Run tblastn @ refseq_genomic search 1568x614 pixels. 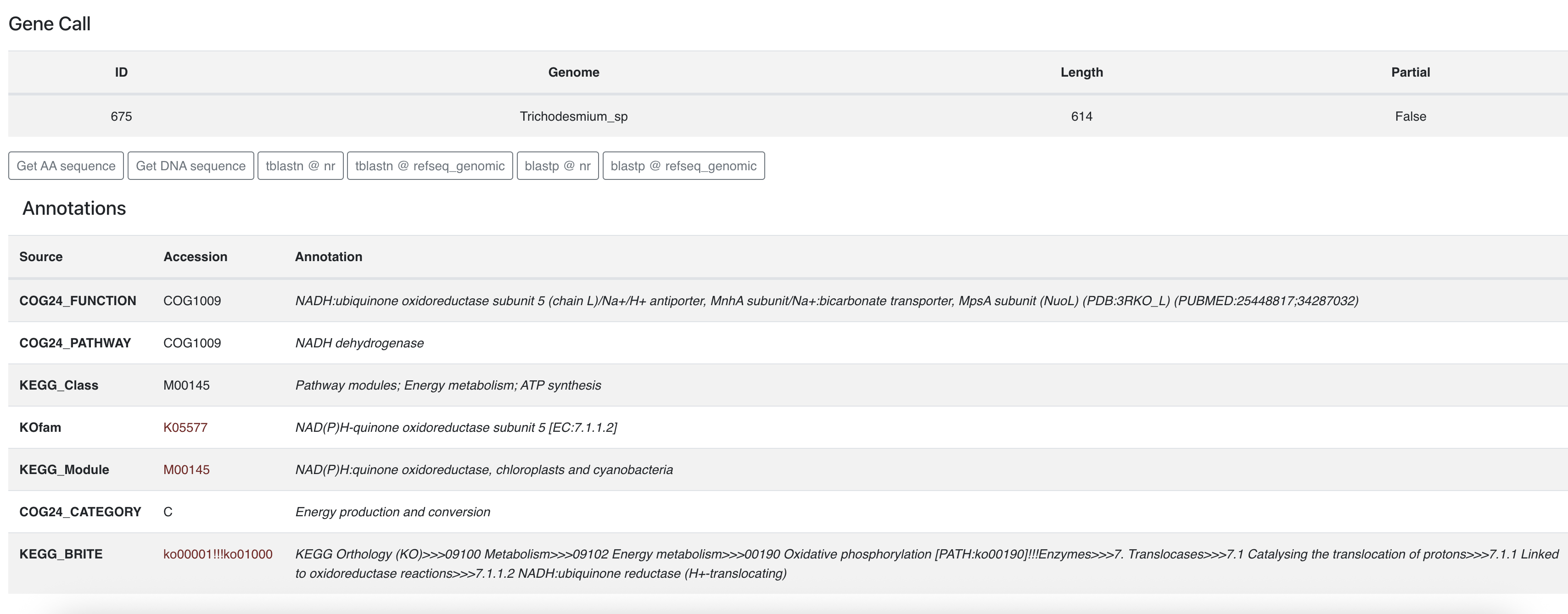tap(430, 166)
